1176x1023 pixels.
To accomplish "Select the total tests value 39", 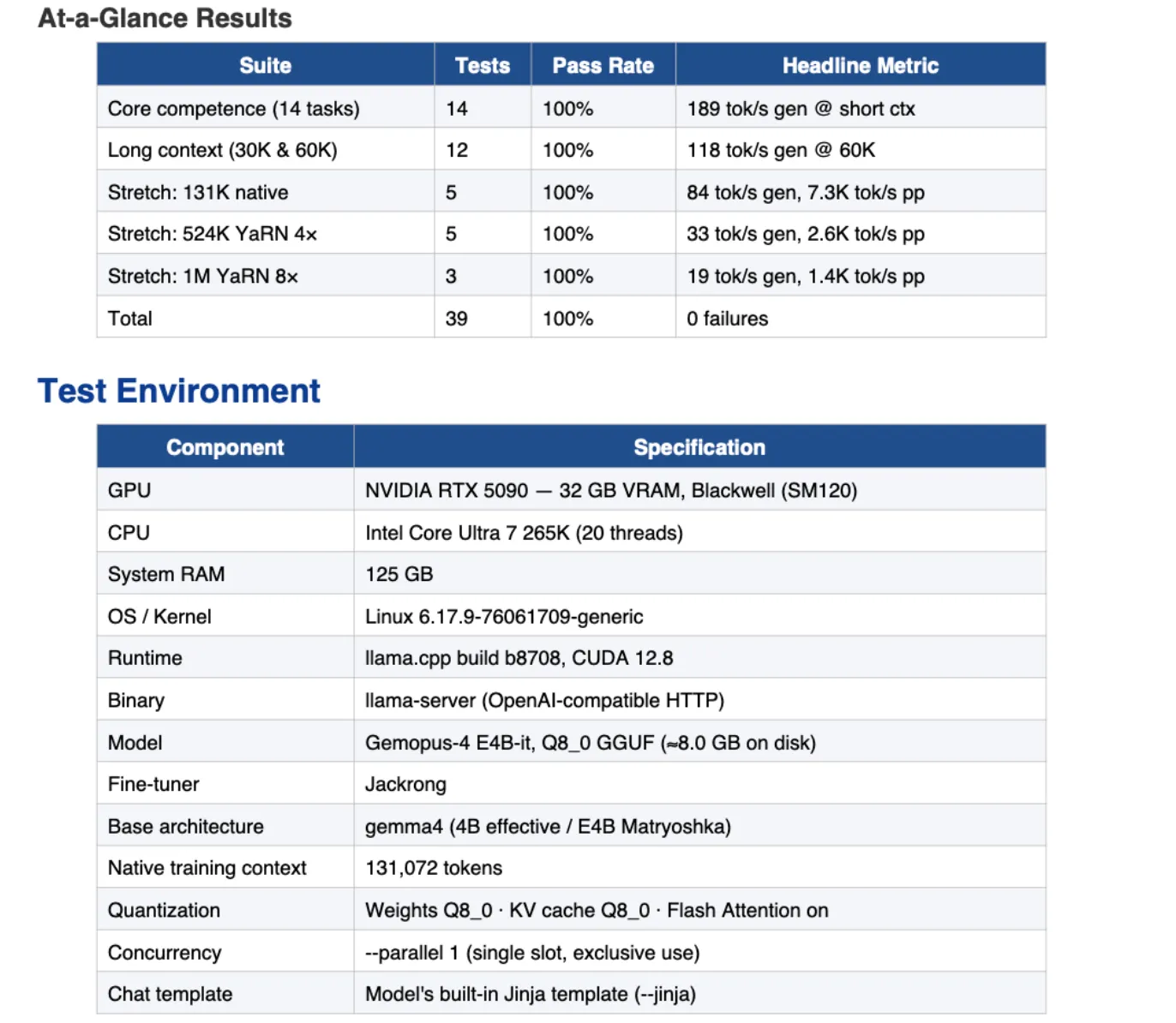I will pyautogui.click(x=456, y=319).
